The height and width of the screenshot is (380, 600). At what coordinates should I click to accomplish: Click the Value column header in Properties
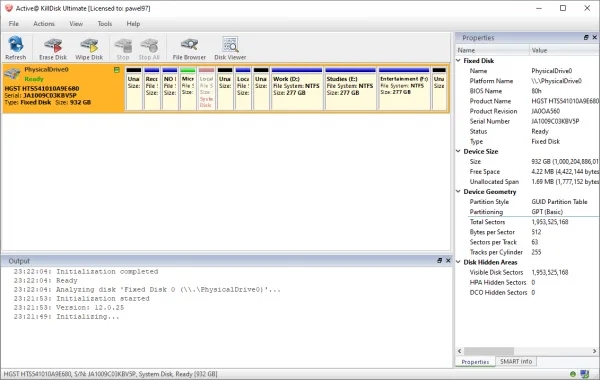[564, 50]
